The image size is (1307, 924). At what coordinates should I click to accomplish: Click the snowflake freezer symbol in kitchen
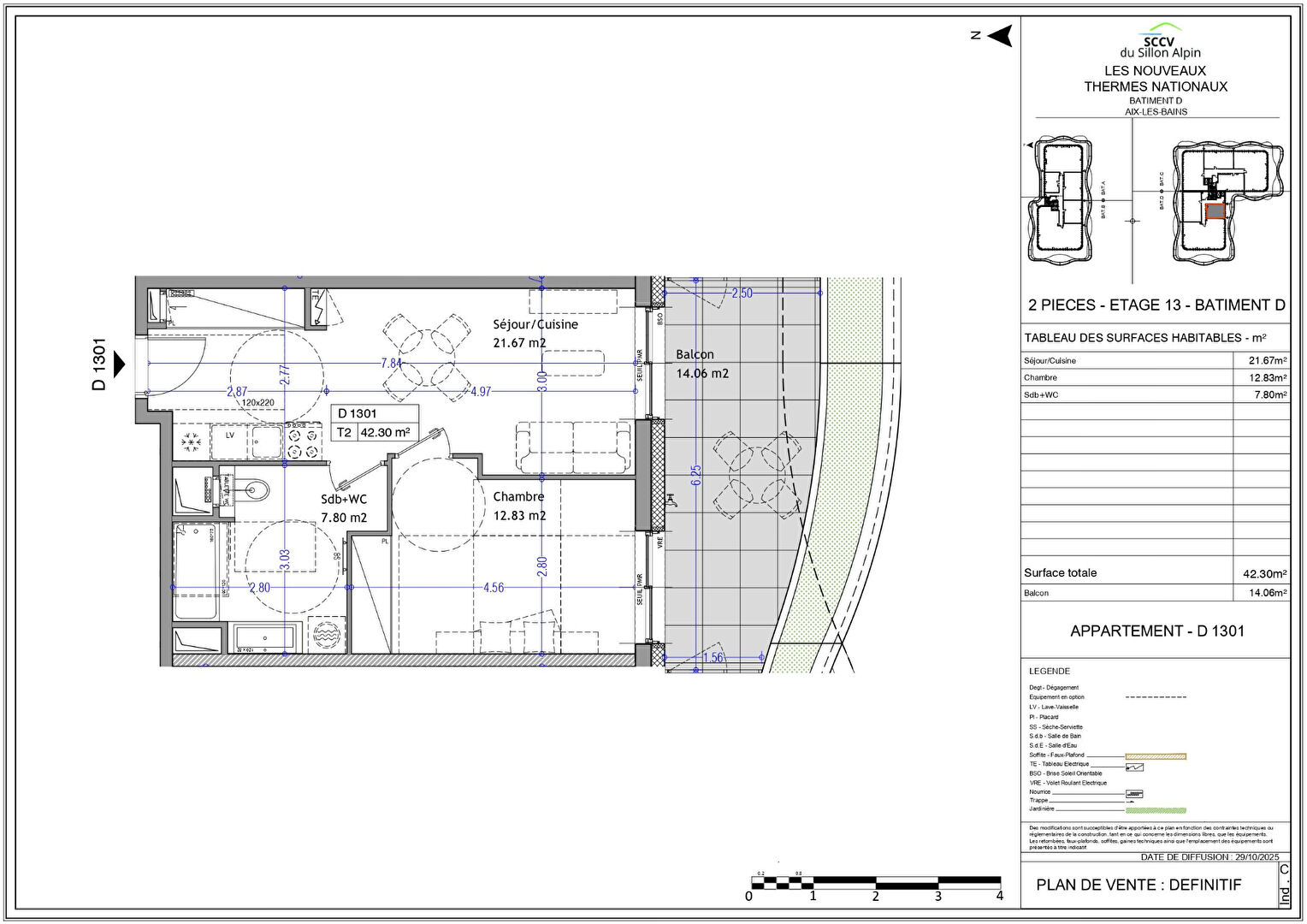(191, 441)
